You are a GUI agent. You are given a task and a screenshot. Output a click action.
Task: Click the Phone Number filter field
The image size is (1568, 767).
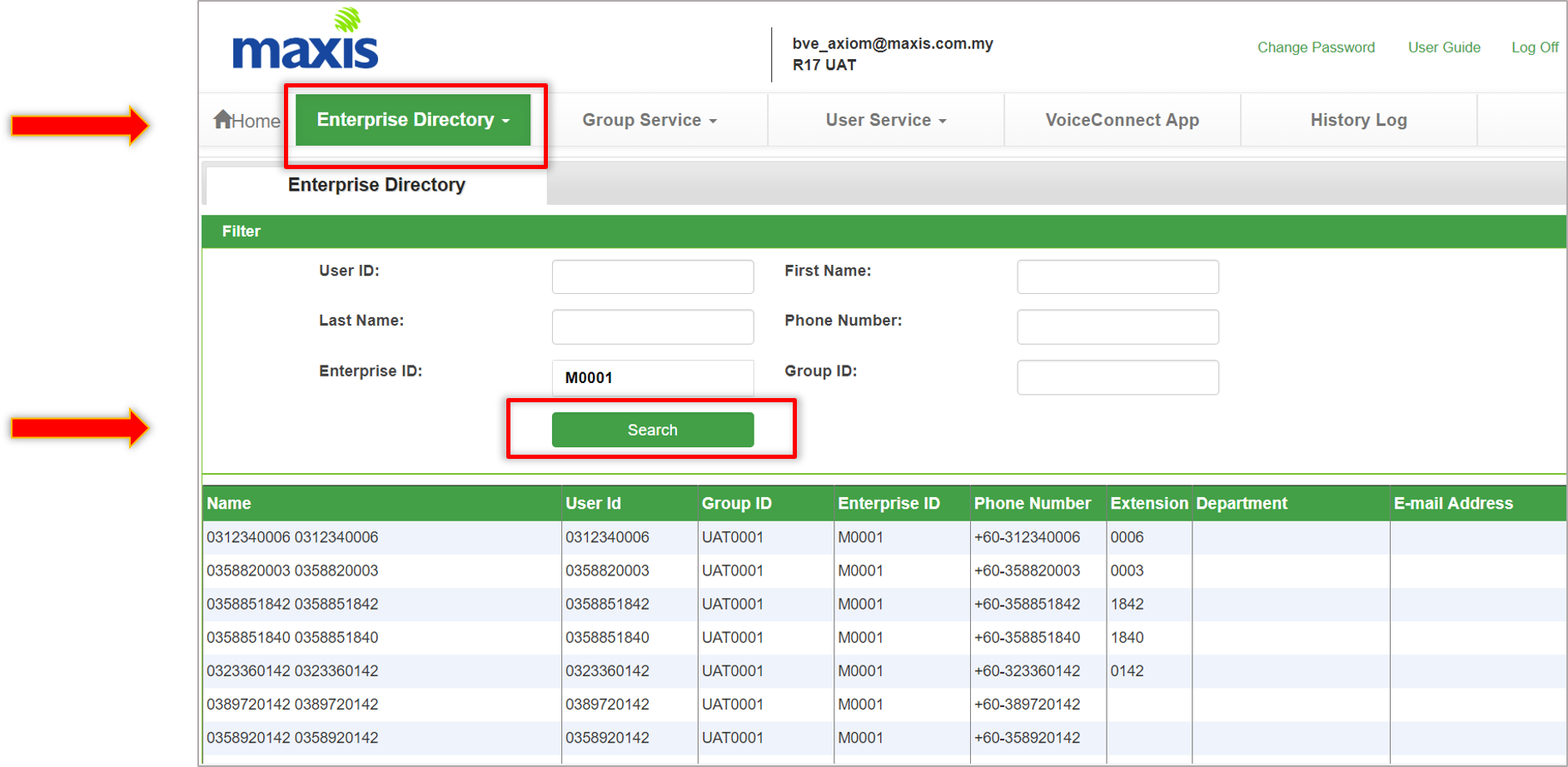point(1118,326)
